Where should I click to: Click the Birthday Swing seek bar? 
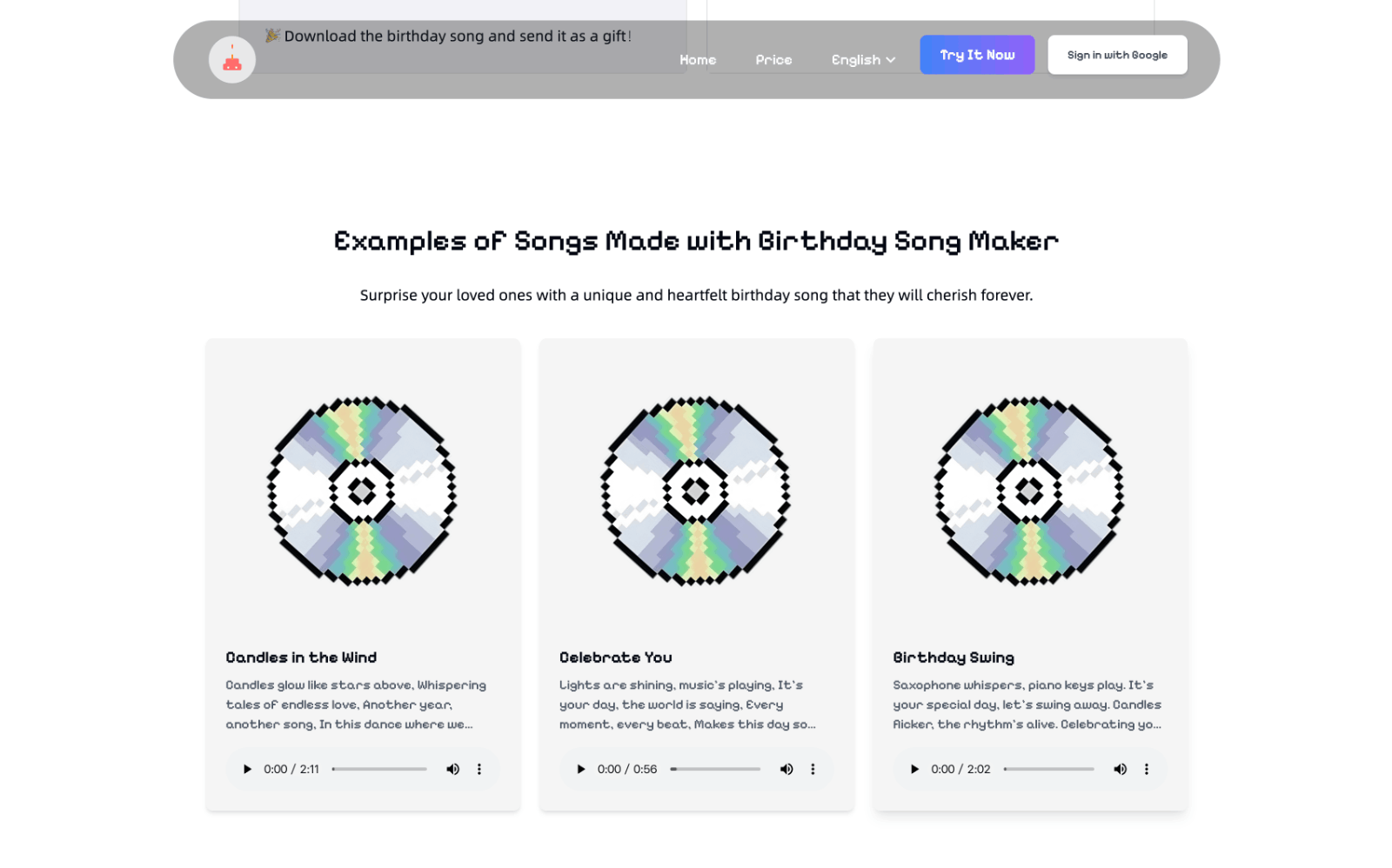pyautogui.click(x=1049, y=769)
